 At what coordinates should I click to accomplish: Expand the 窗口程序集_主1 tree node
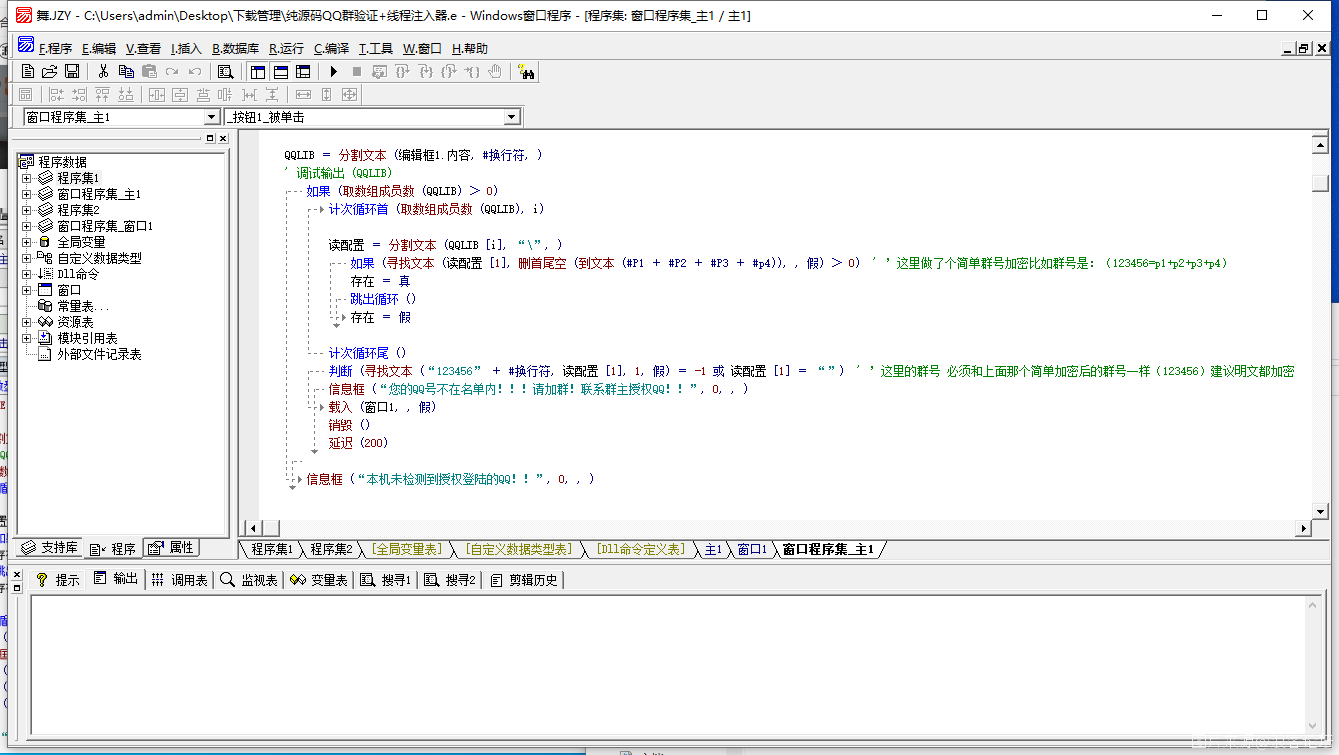point(27,194)
